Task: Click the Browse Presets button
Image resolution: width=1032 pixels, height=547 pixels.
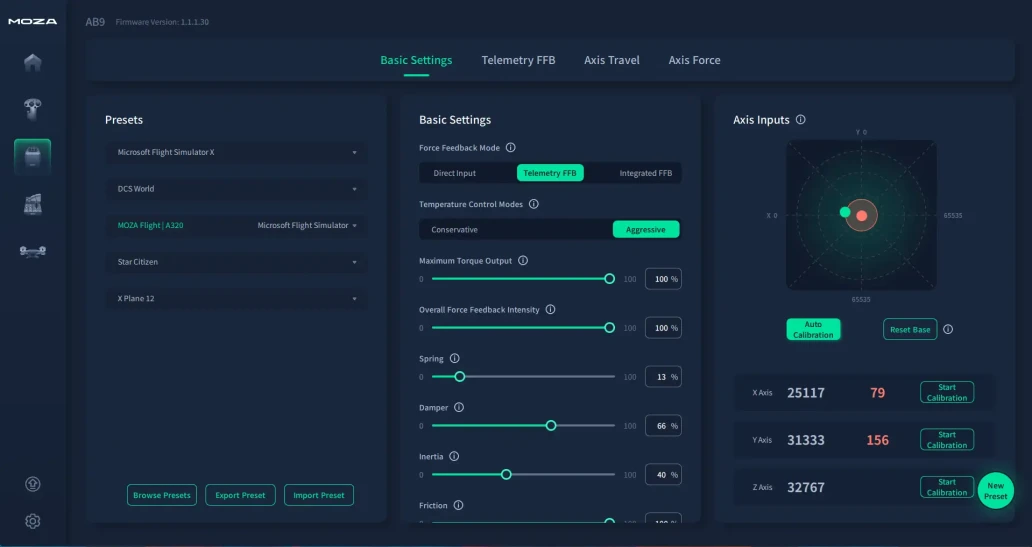Action: [x=162, y=495]
